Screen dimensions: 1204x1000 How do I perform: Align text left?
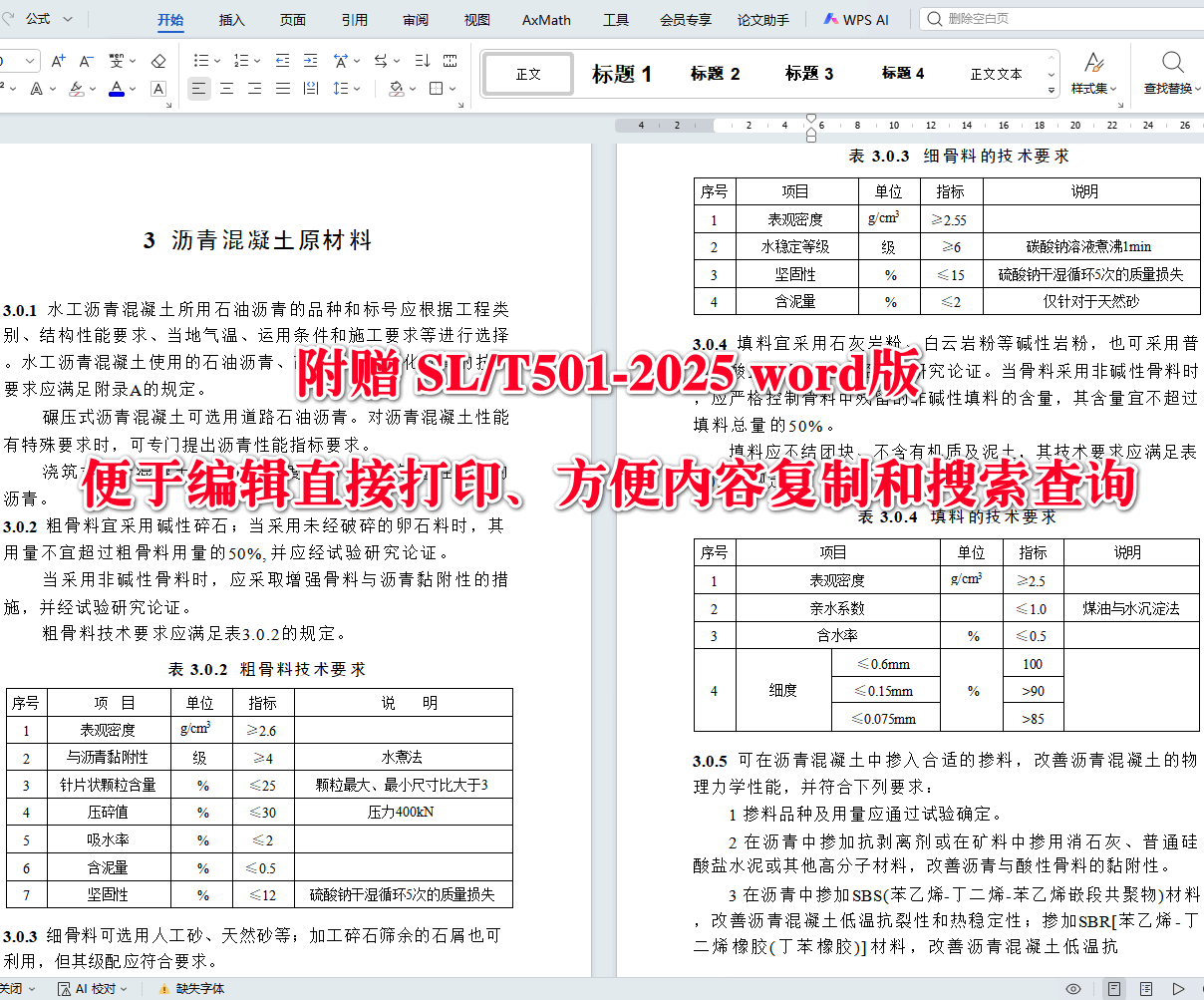(199, 89)
